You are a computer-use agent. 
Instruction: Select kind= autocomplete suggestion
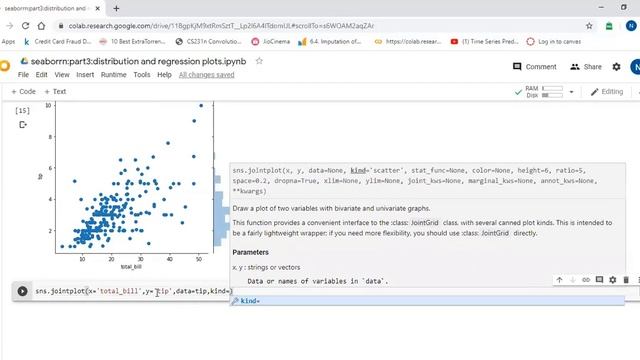pyautogui.click(x=427, y=301)
